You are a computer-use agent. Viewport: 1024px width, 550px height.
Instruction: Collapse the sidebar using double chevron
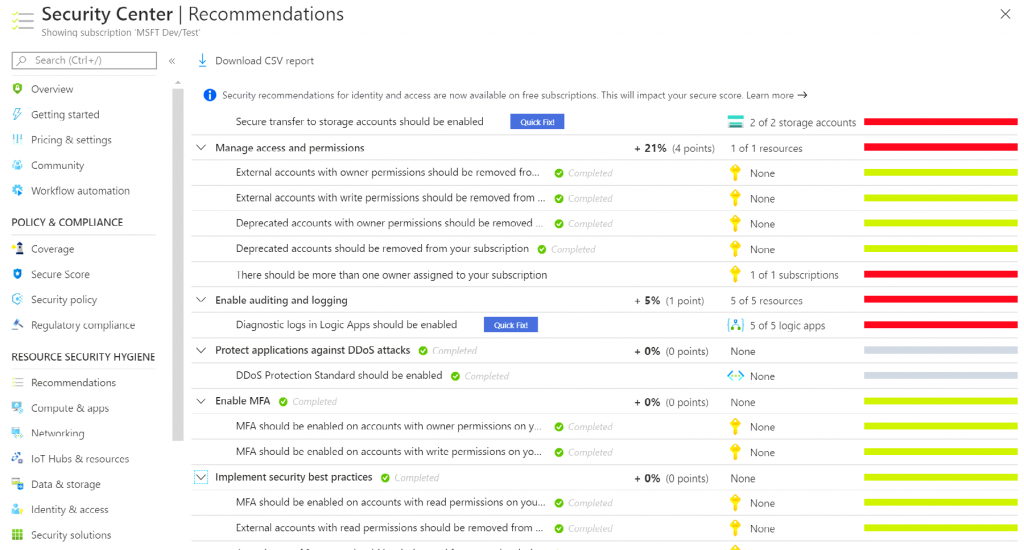coord(172,61)
